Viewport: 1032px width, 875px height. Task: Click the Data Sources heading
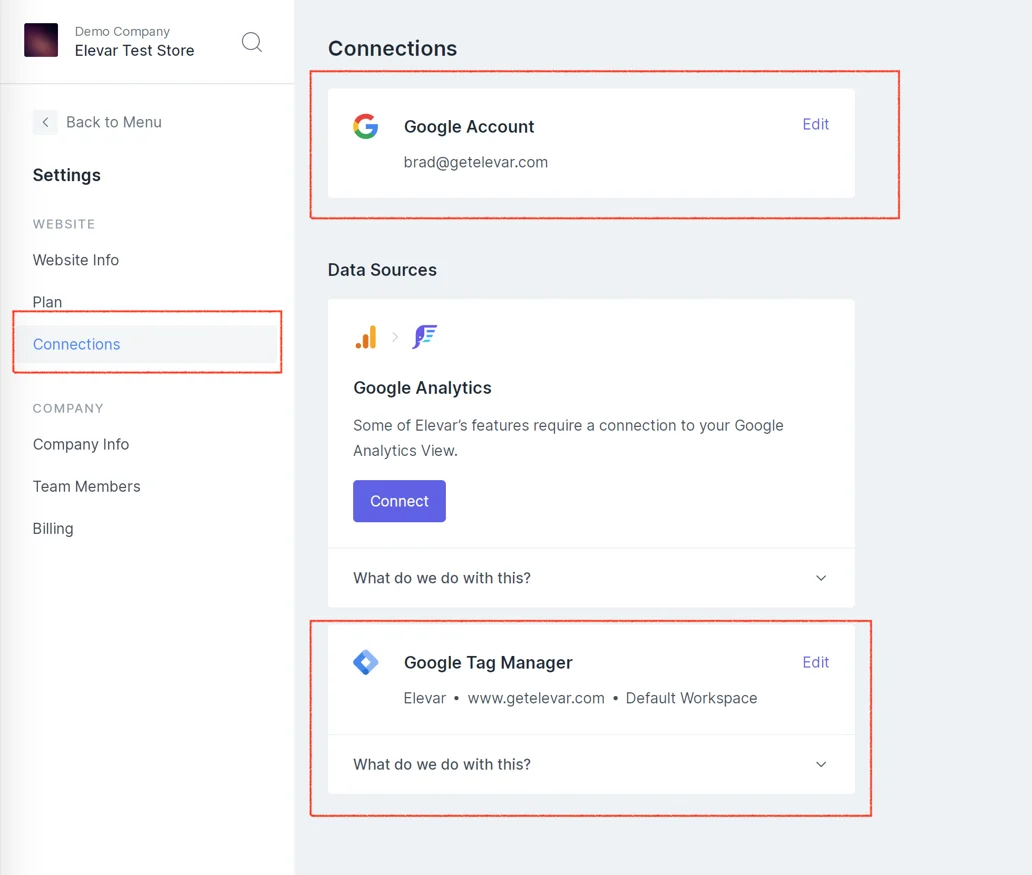point(382,270)
